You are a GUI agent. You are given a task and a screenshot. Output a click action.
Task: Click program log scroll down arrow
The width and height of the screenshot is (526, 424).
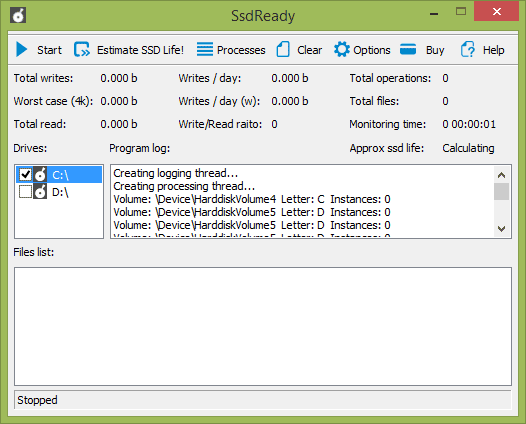pyautogui.click(x=502, y=229)
